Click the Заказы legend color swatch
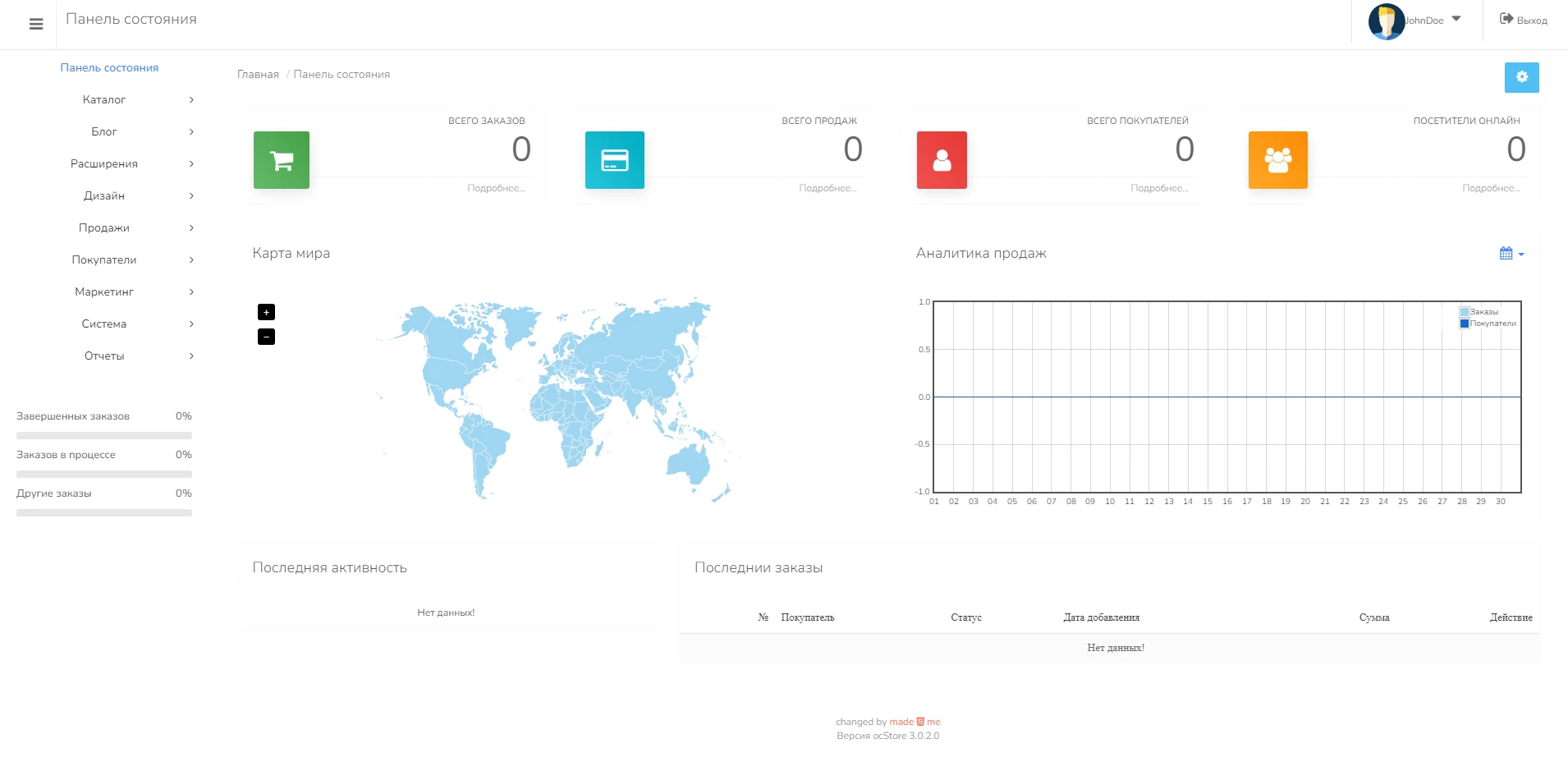The width and height of the screenshot is (1568, 771). coord(1465,312)
